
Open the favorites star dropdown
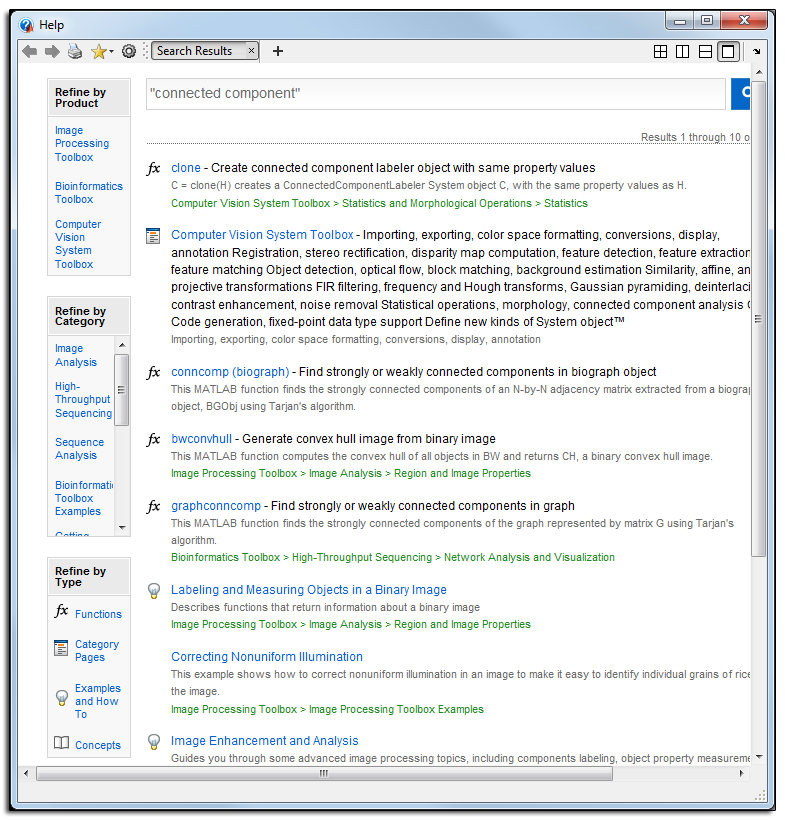click(x=101, y=51)
